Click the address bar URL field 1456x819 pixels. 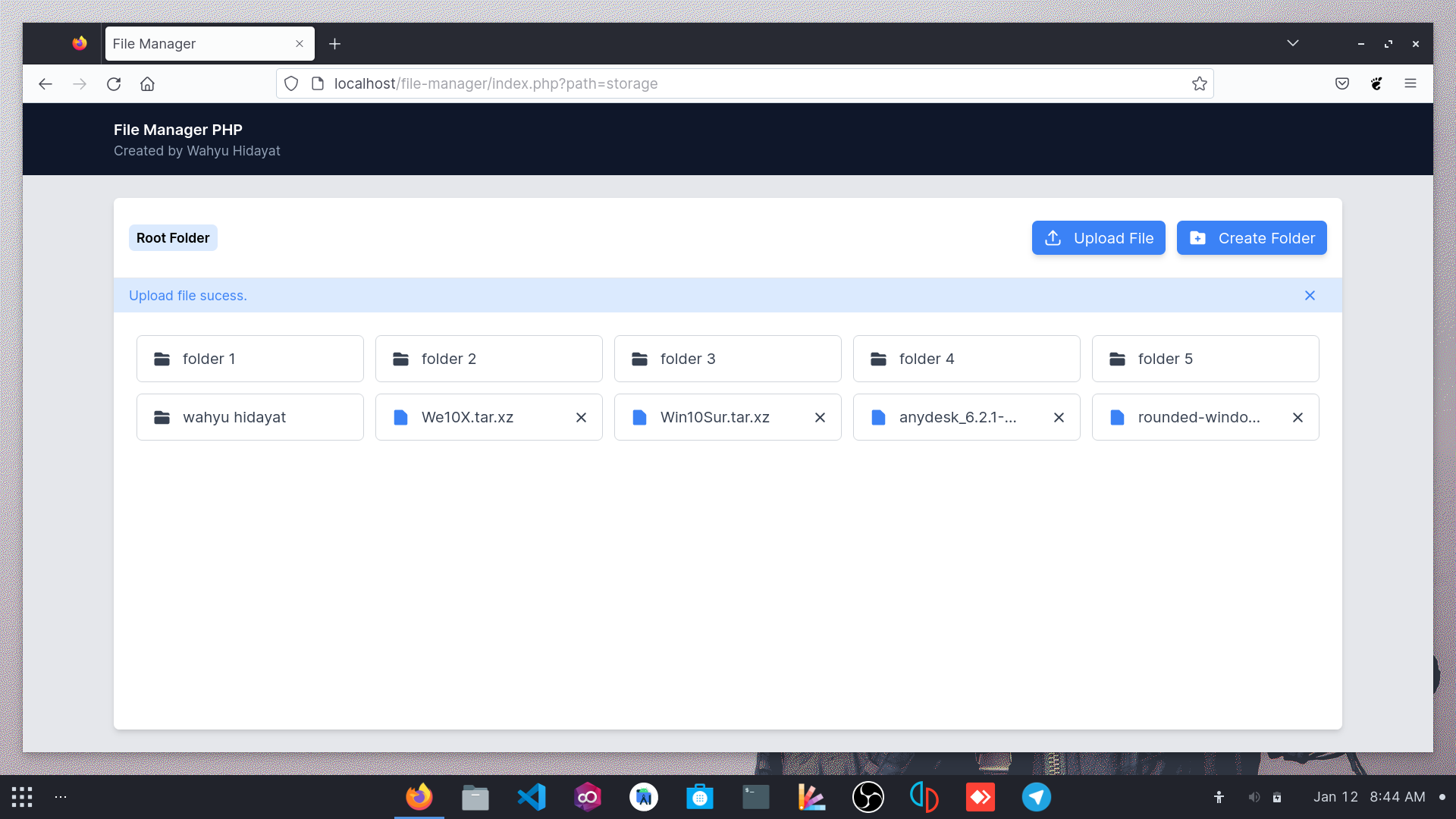(682, 84)
